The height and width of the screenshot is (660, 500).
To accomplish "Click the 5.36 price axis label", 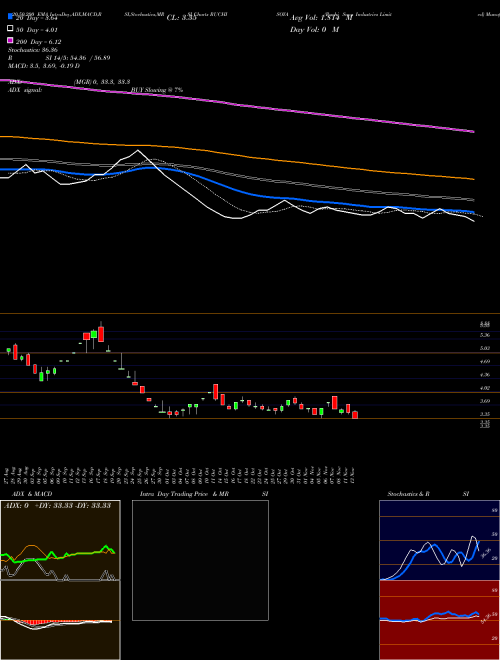I will tap(484, 335).
